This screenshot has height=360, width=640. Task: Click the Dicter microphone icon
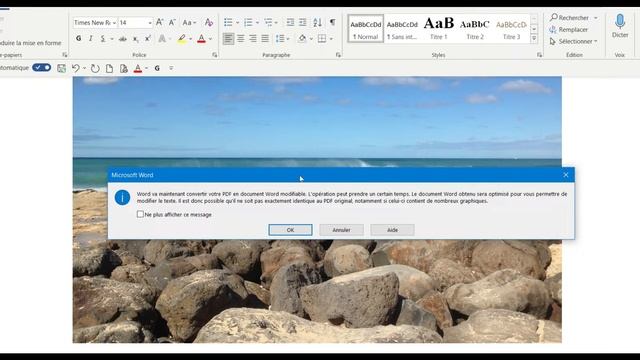pos(620,21)
